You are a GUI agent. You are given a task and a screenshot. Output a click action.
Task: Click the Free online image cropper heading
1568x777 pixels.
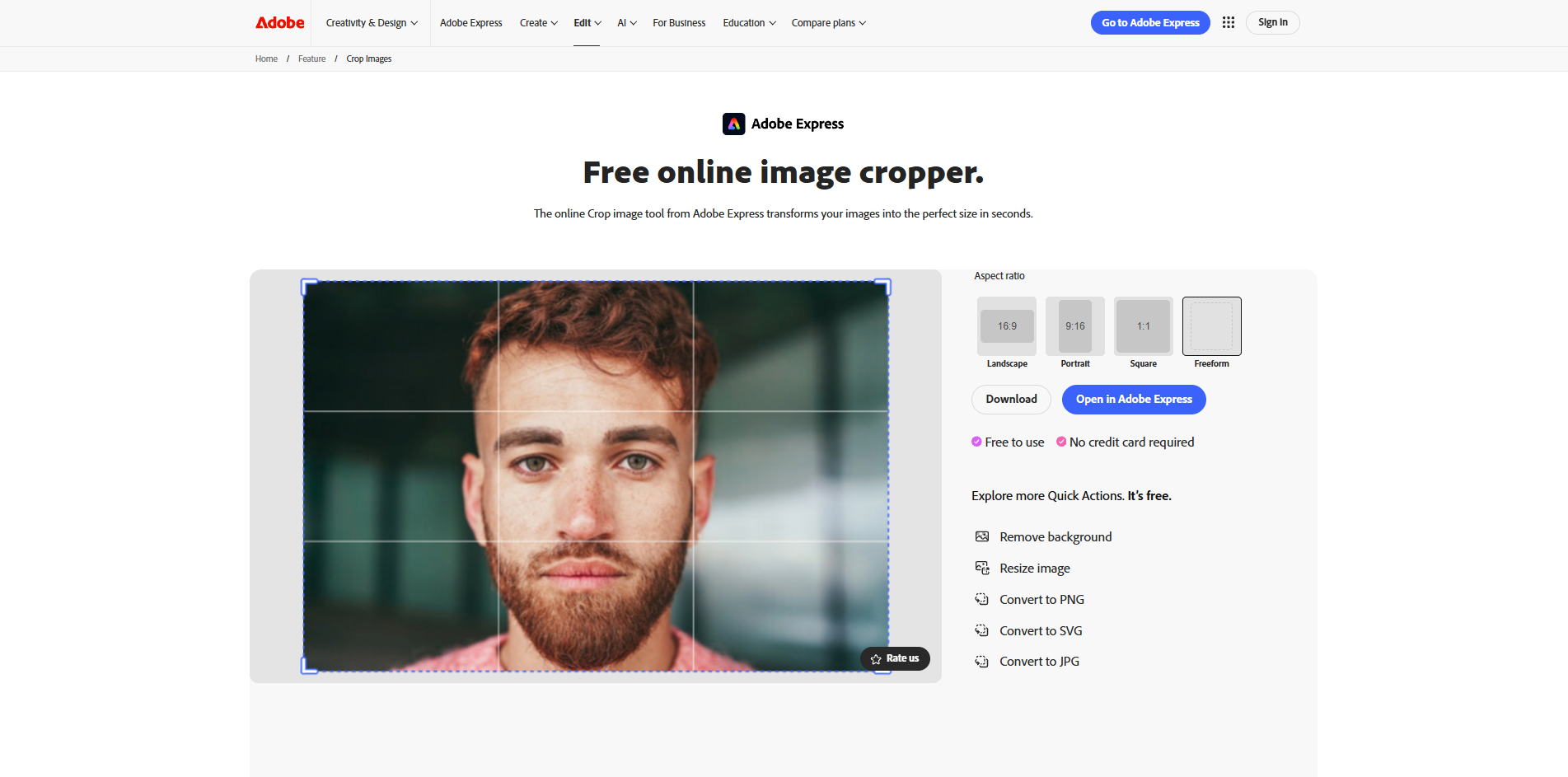[x=783, y=173]
